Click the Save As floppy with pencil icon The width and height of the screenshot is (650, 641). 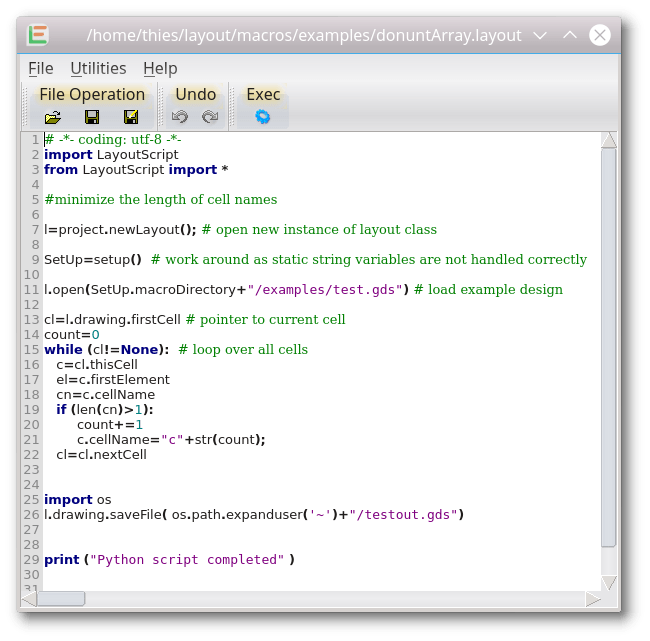tap(131, 117)
